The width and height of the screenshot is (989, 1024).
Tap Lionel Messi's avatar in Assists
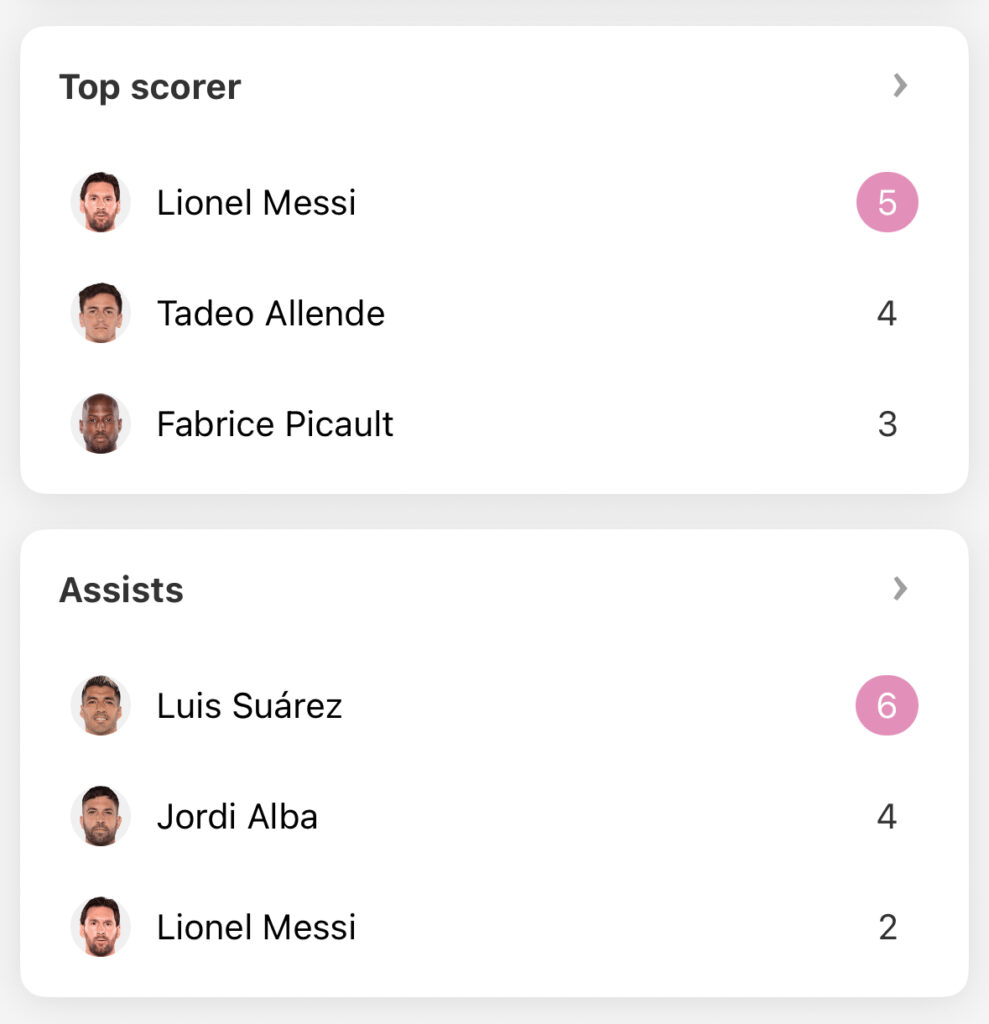[101, 927]
